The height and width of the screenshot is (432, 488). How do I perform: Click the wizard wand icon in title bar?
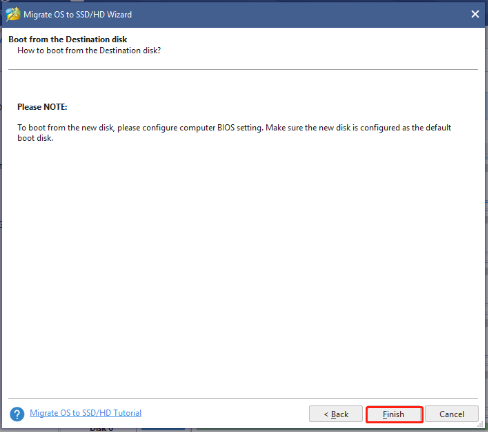[x=13, y=15]
